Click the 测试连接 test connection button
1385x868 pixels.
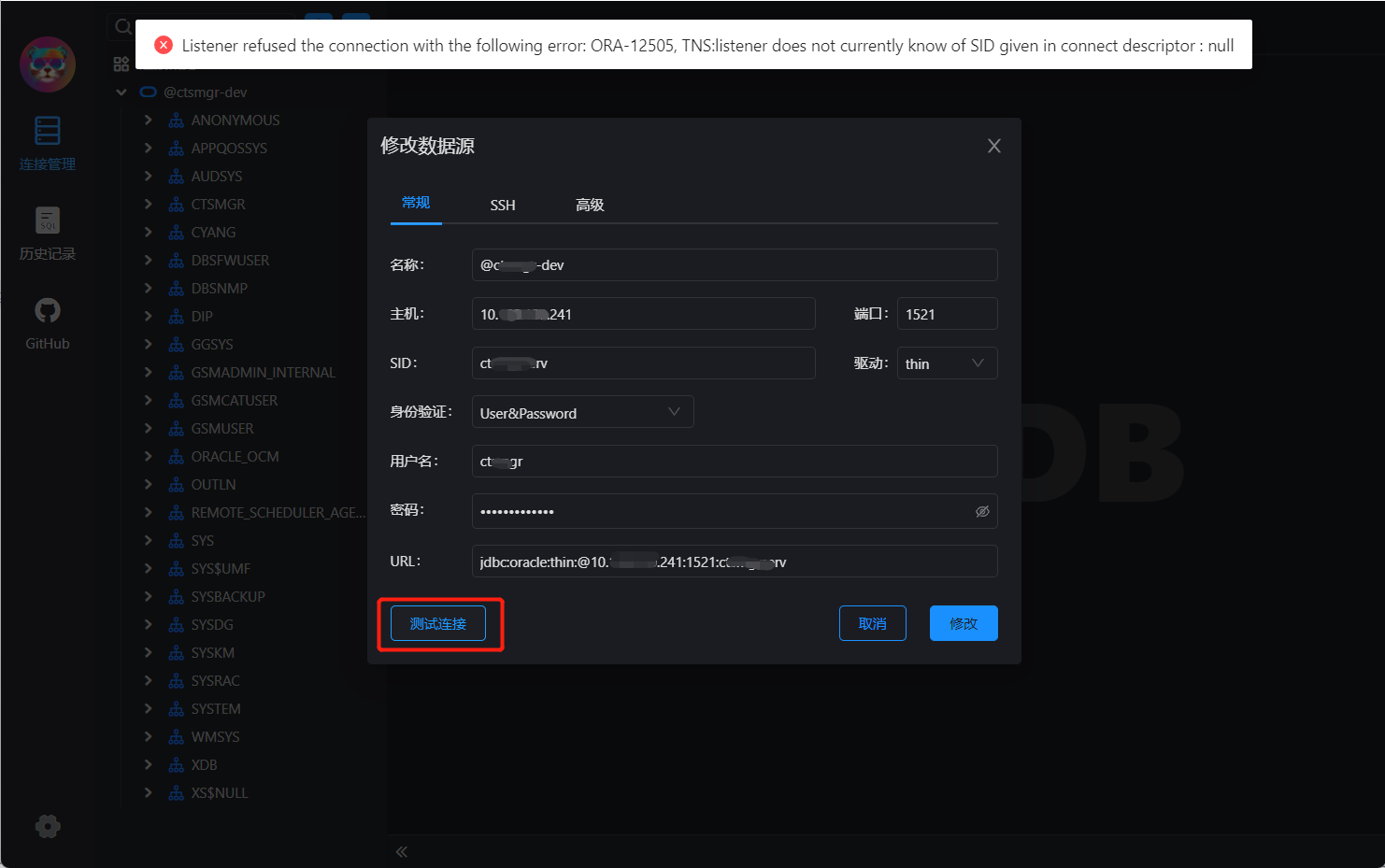(437, 623)
